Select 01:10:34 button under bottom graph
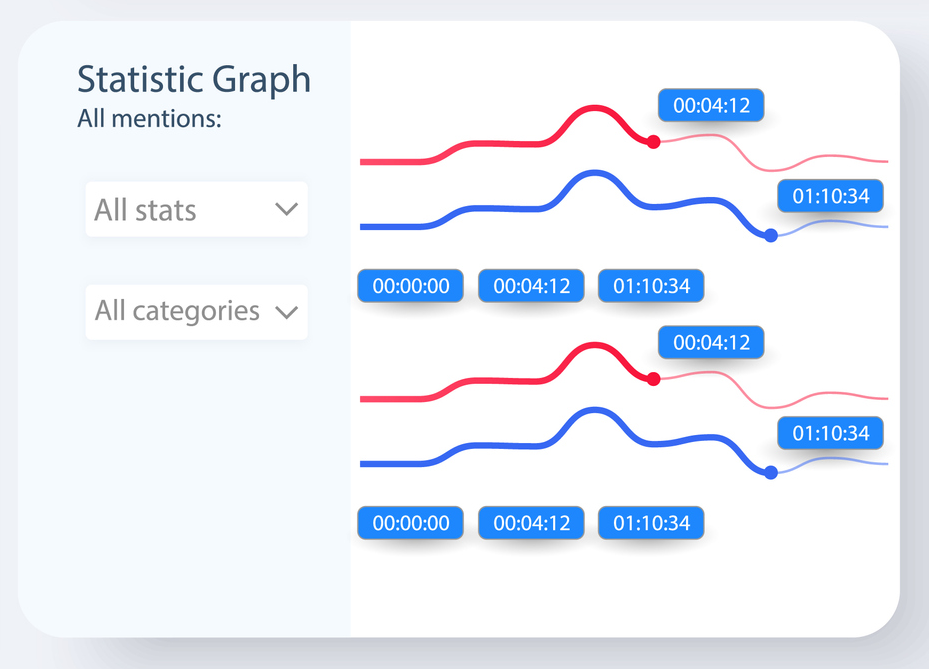This screenshot has width=929, height=669. [651, 523]
